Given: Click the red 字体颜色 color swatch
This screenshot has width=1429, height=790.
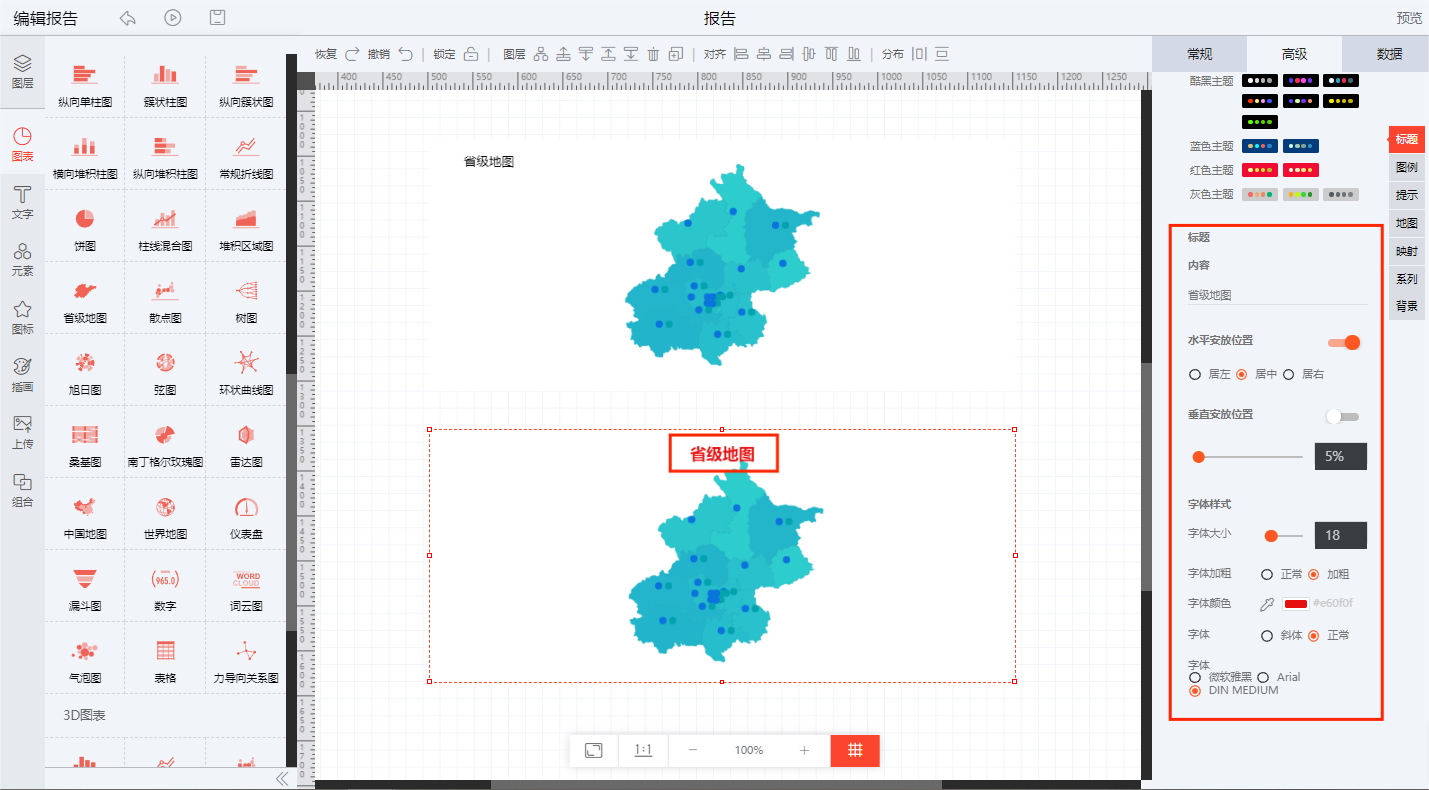Looking at the screenshot, I should pyautogui.click(x=1296, y=604).
